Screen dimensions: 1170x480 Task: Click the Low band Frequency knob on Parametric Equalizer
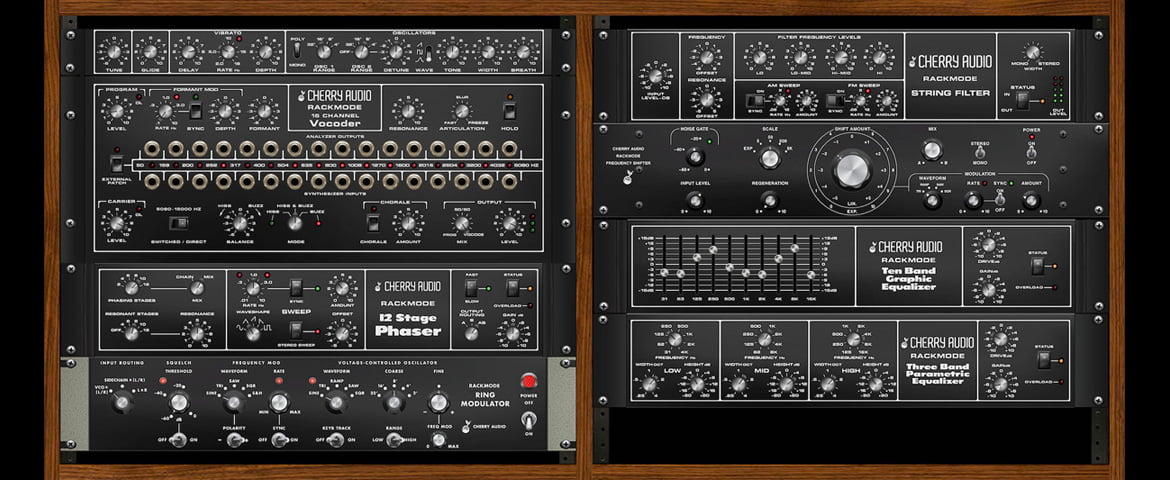pos(675,340)
